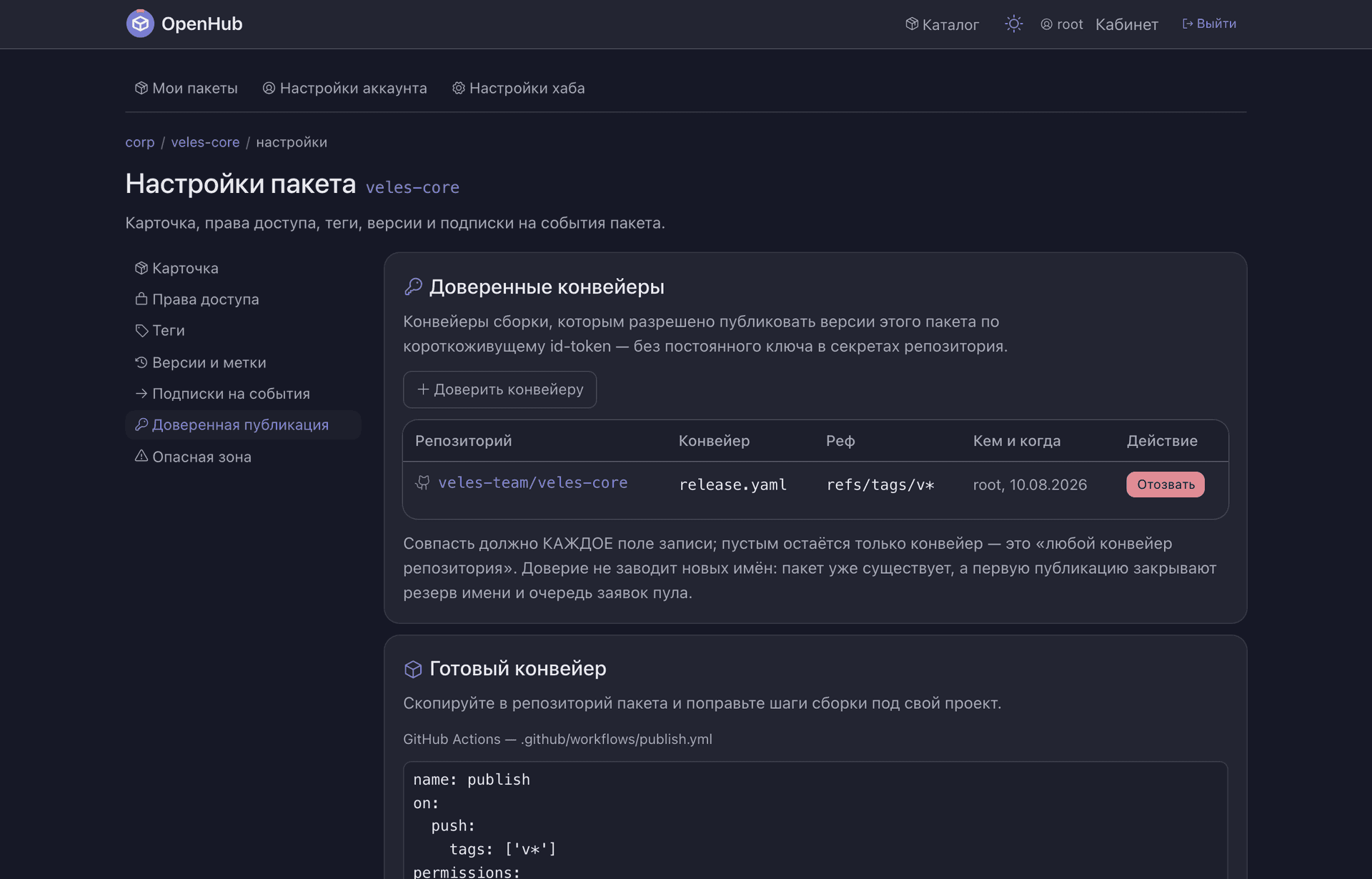Screen dimensions: 1372x879
Task: Click the release.yaml cell
Action: [732, 485]
